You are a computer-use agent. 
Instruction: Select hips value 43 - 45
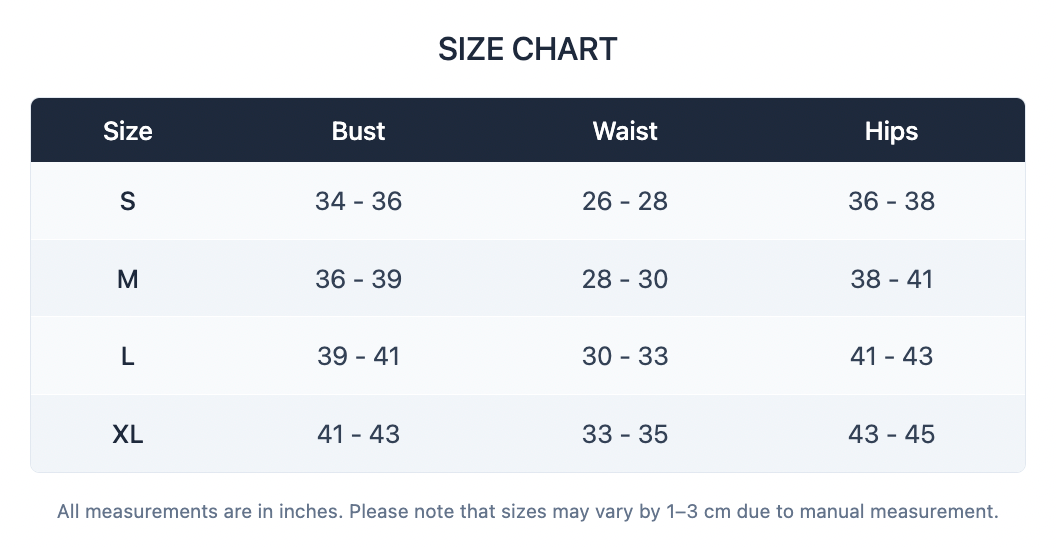click(891, 434)
